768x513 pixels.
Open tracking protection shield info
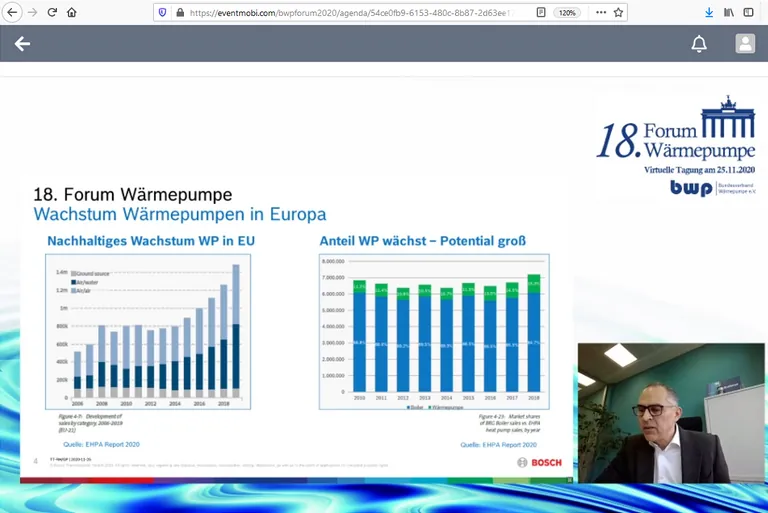coord(163,13)
